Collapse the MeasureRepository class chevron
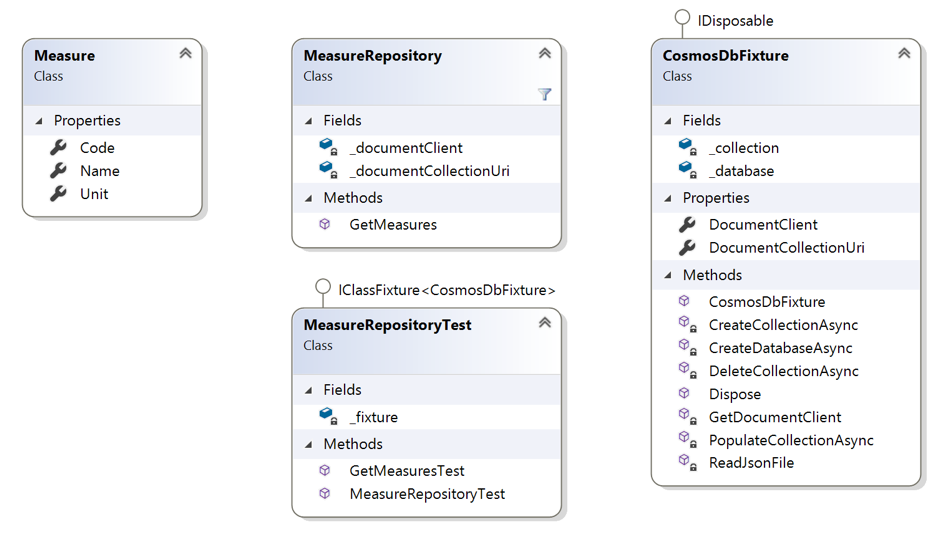The height and width of the screenshot is (539, 940). pos(544,53)
